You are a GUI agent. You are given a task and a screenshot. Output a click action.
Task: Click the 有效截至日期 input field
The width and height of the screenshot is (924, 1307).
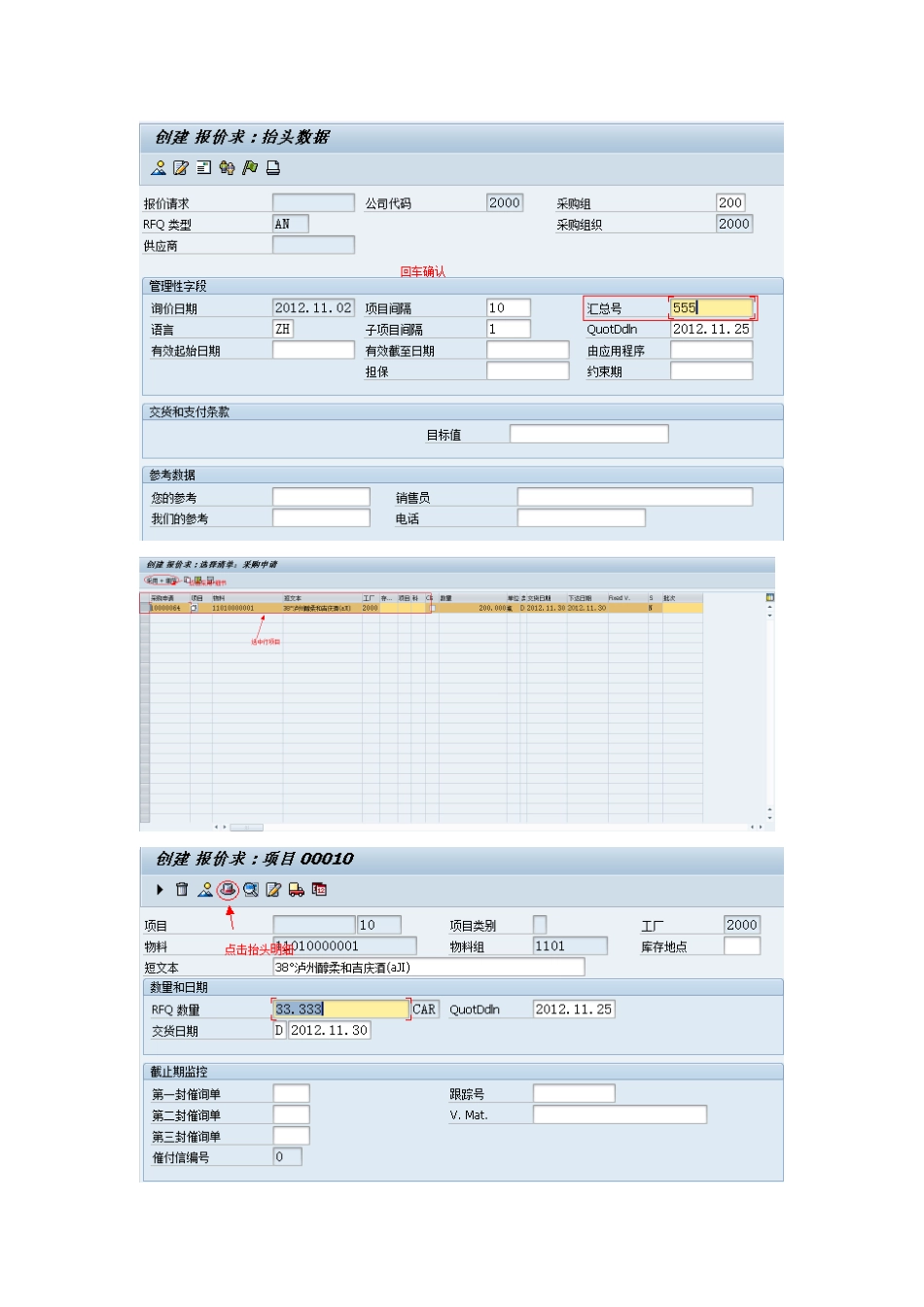pos(528,350)
